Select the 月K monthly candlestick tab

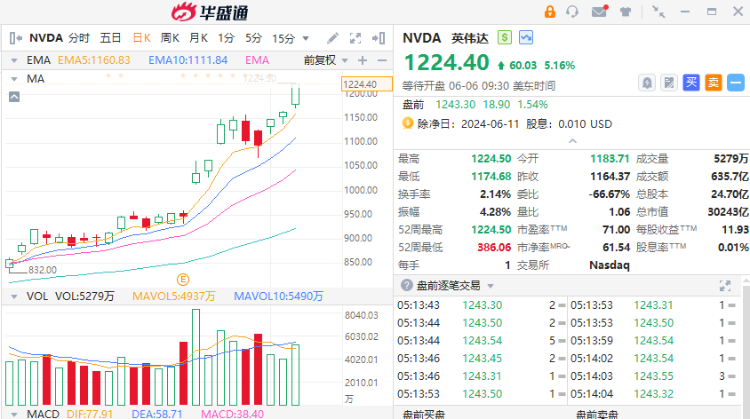click(198, 38)
